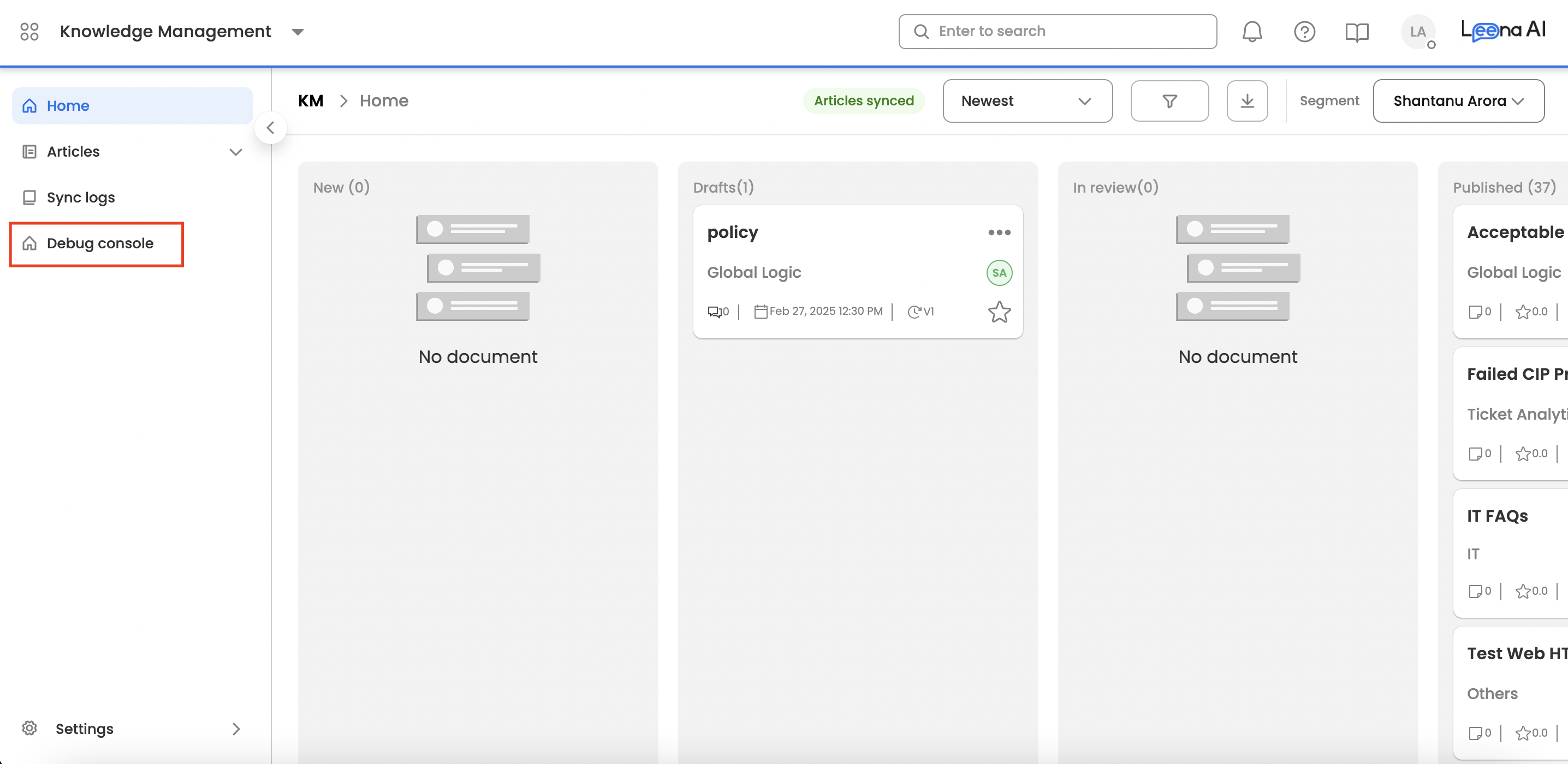Open Sync logs from sidebar
The width and height of the screenshot is (1568, 764).
(x=80, y=197)
